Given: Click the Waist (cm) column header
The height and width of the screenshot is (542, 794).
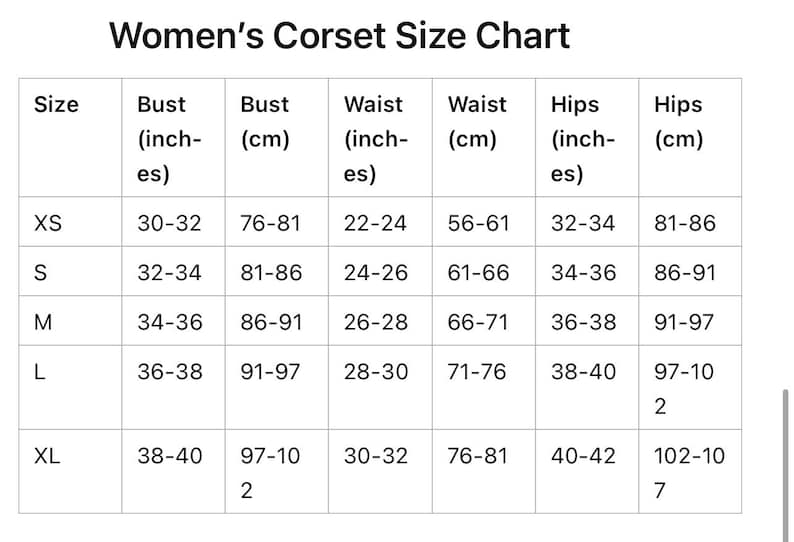Looking at the screenshot, I should (477, 122).
